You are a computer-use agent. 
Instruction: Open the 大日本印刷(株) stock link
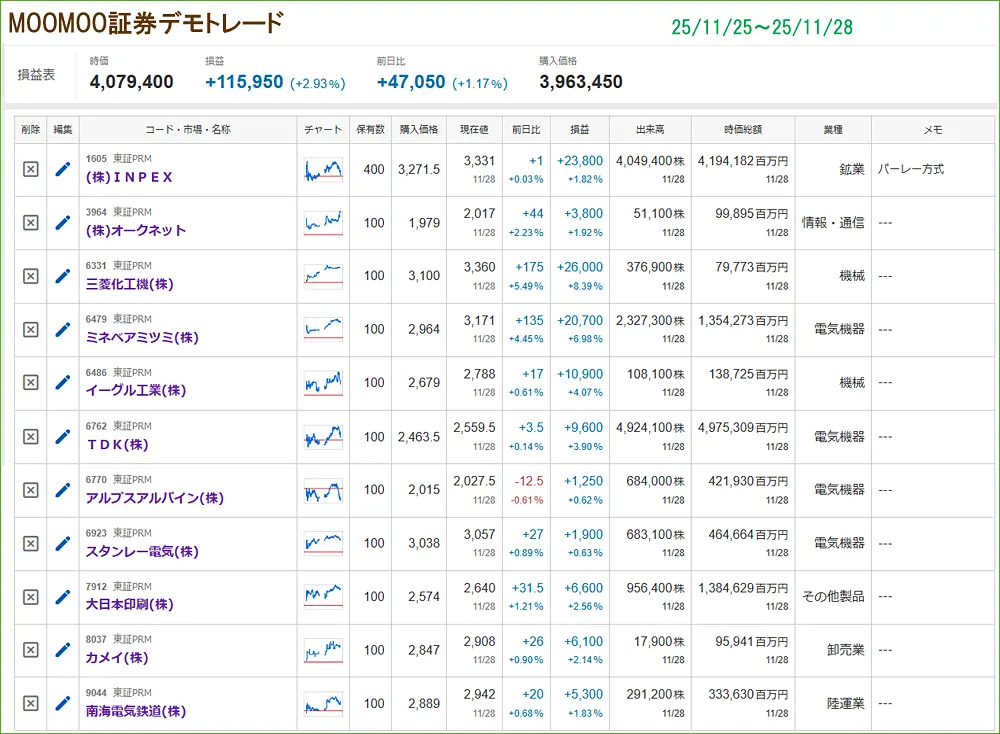(129, 604)
